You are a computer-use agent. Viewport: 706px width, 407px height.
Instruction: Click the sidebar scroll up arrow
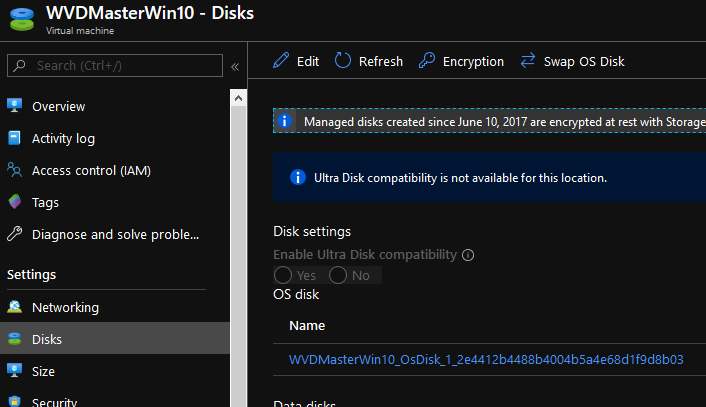pos(238,98)
